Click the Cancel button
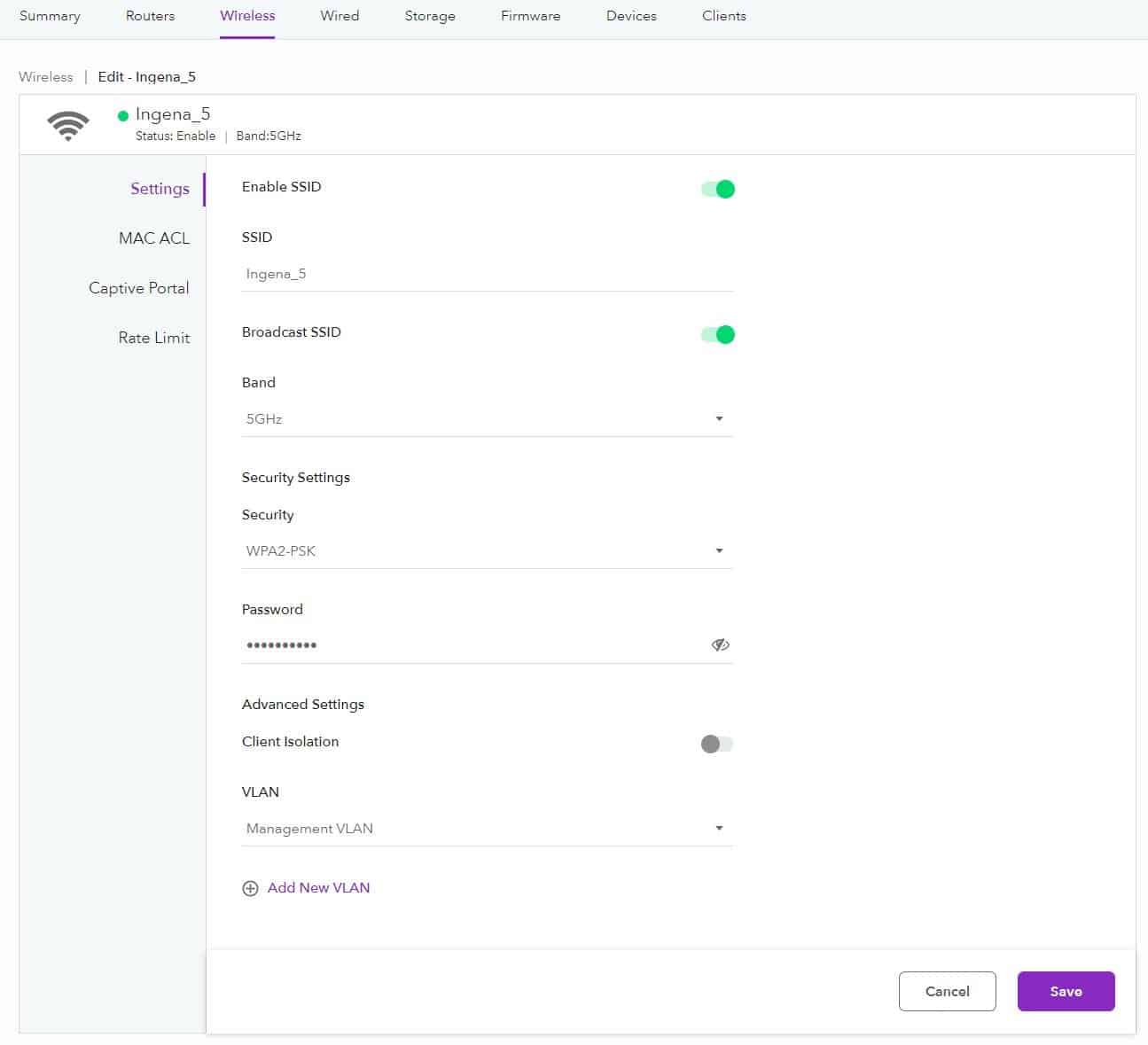This screenshot has width=1148, height=1045. [x=947, y=991]
